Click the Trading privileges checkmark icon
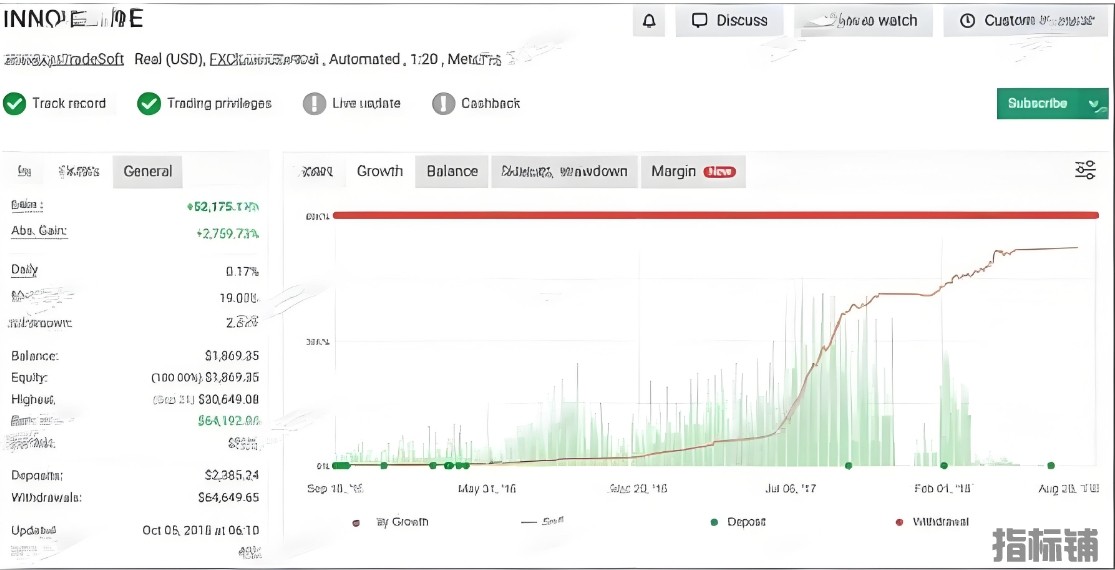1115x570 pixels. [x=149, y=104]
